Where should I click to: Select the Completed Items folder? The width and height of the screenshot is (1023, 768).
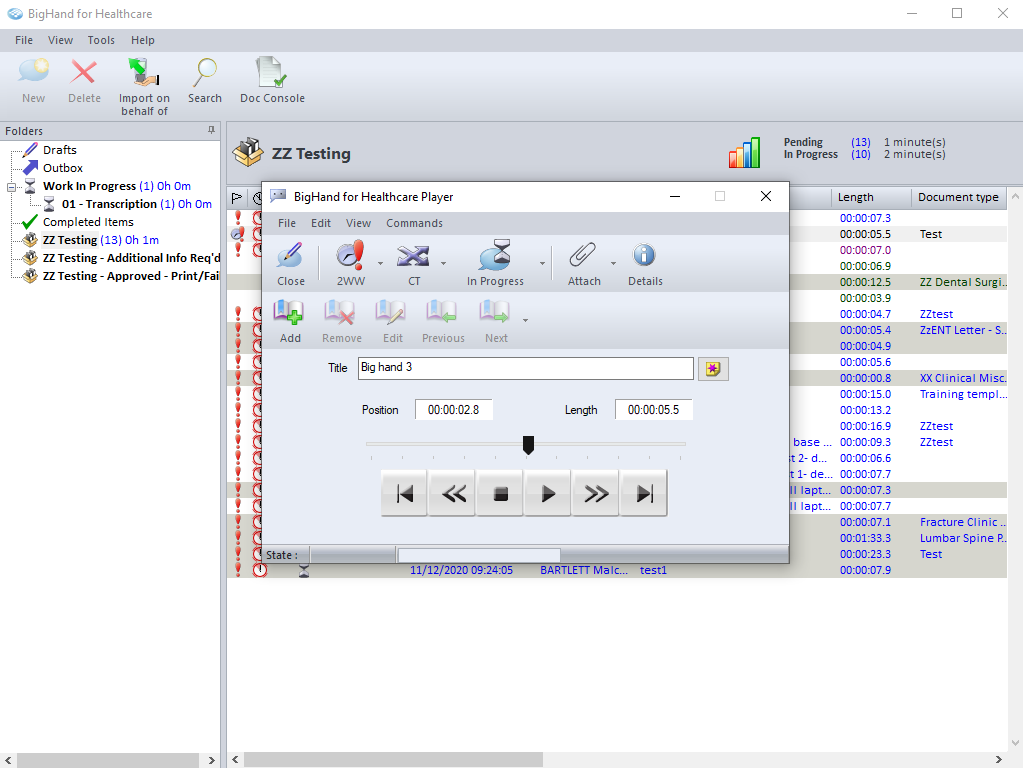click(88, 222)
